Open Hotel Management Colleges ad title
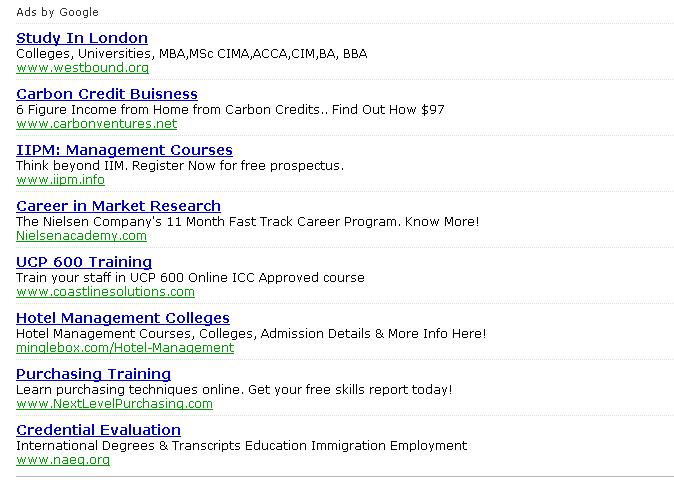674x486 pixels. [123, 318]
